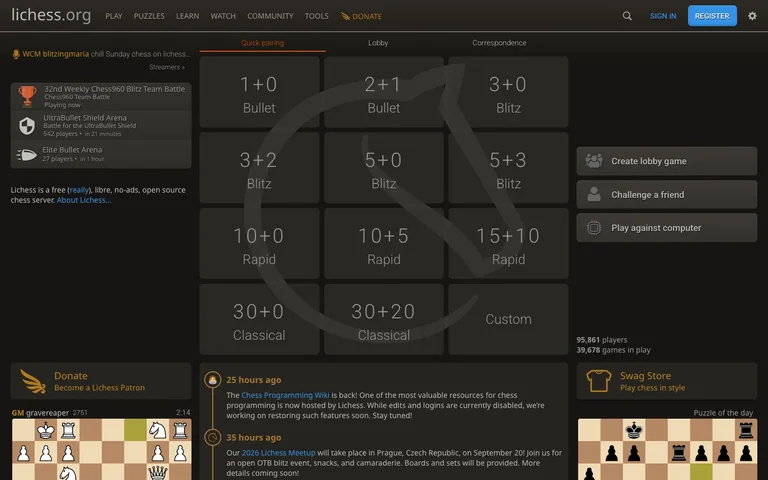Open the Custom game setup
Image resolution: width=768 pixels, height=480 pixels.
pos(508,319)
